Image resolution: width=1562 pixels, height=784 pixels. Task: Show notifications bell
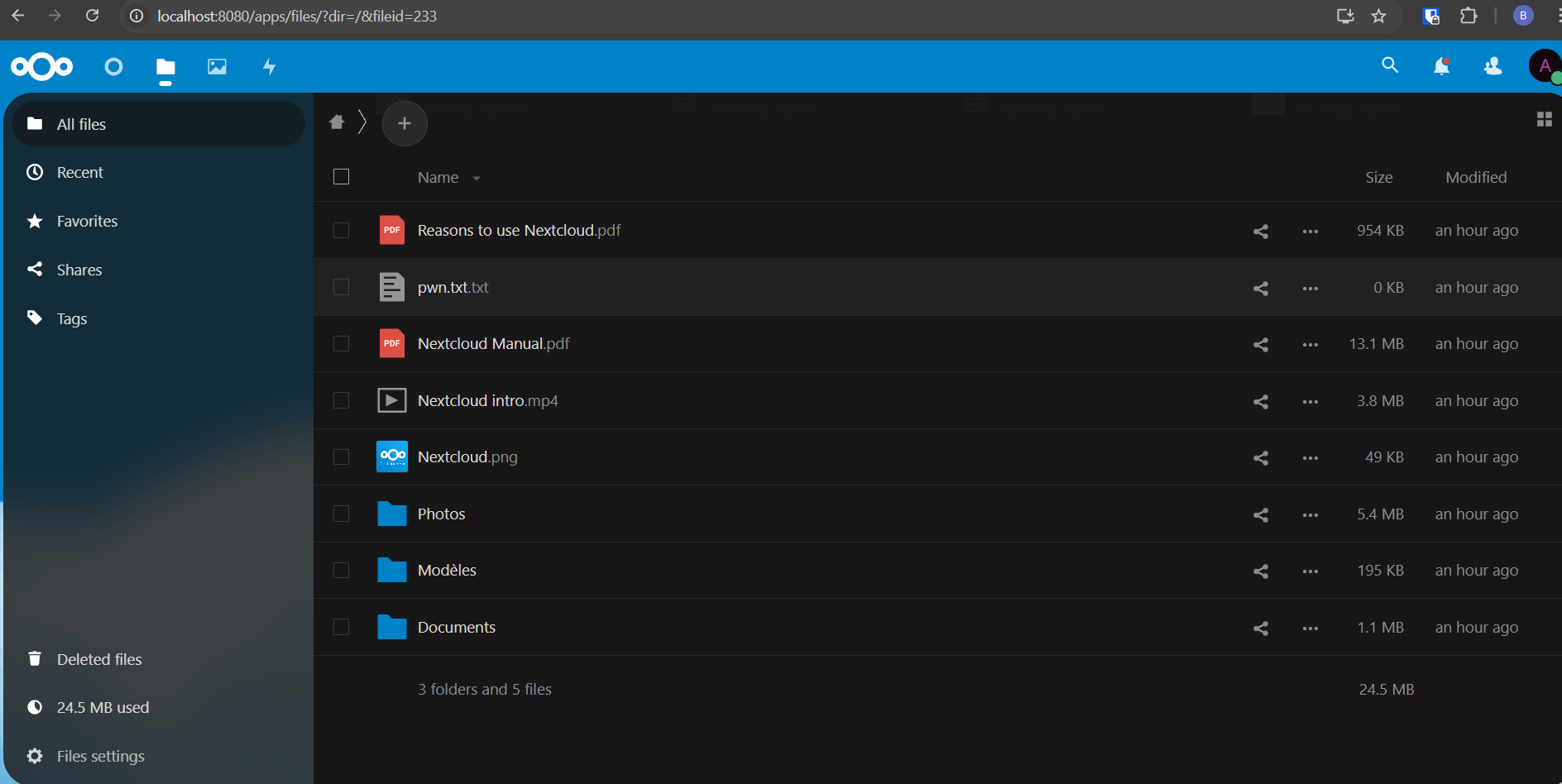click(1441, 66)
